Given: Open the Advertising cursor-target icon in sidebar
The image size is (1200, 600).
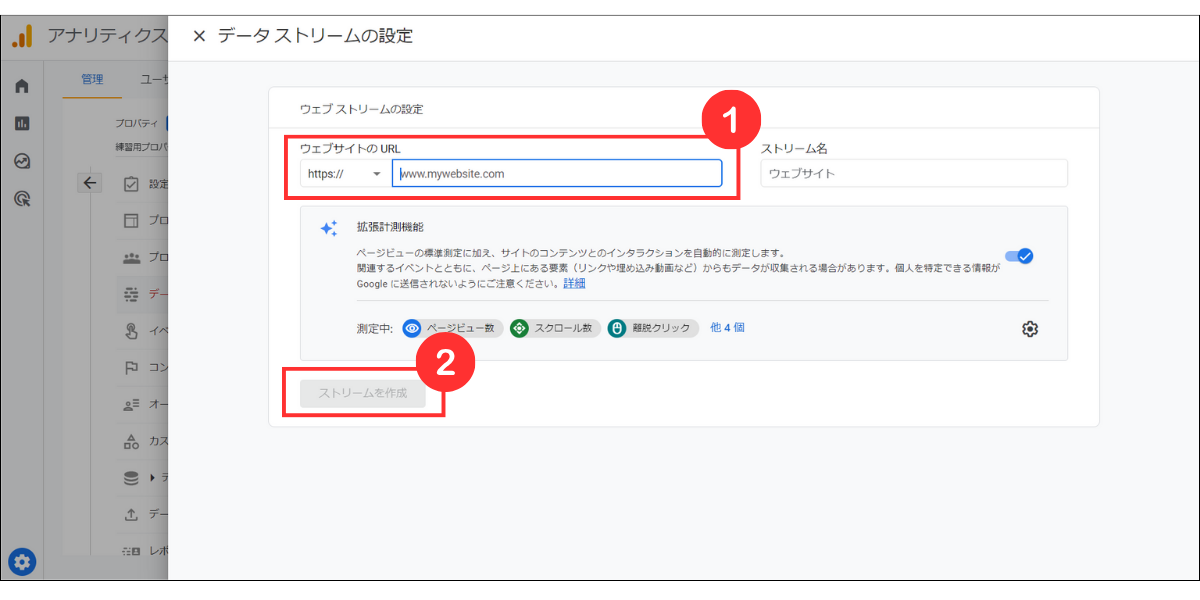Looking at the screenshot, I should click(22, 199).
